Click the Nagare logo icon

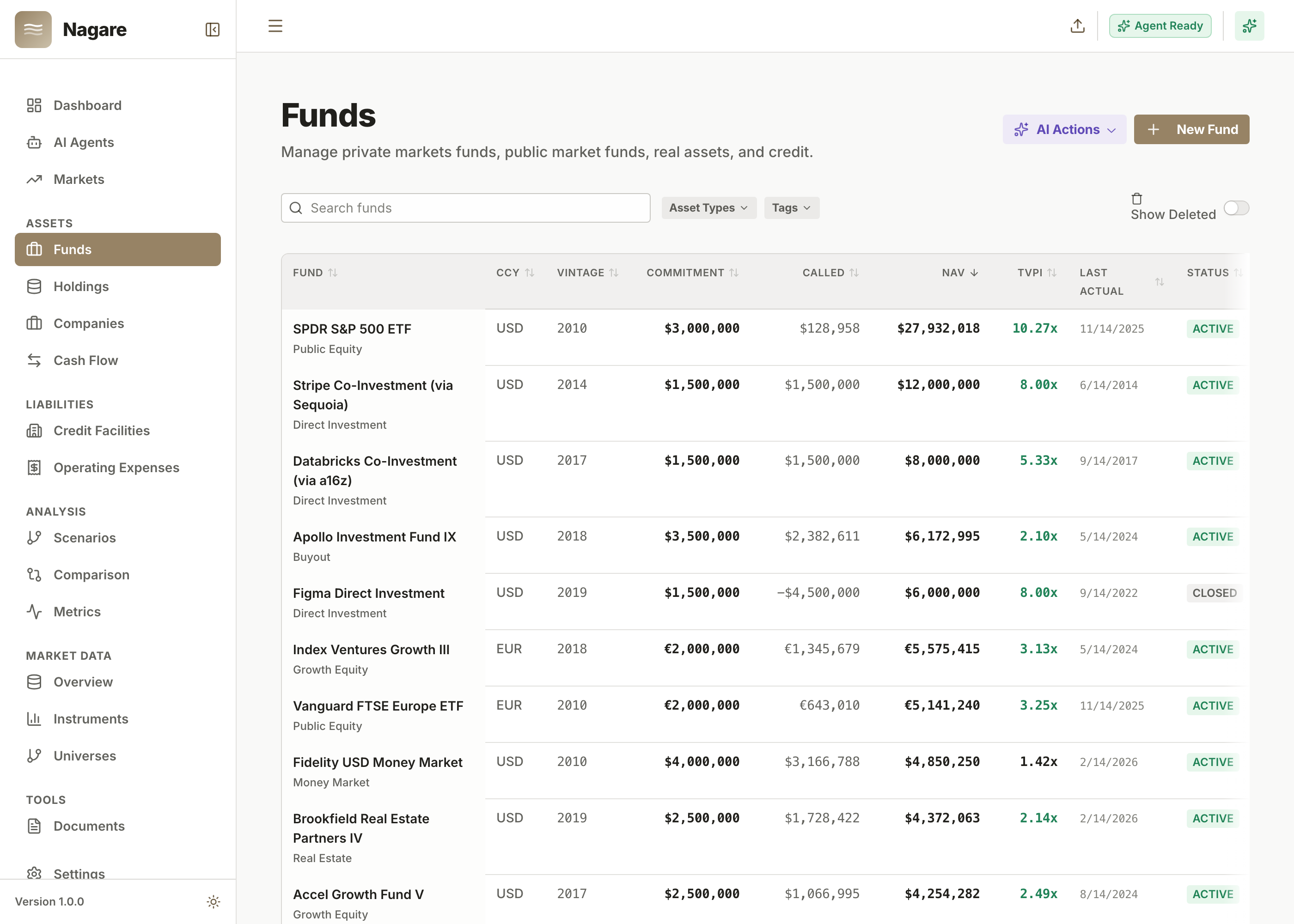[x=33, y=30]
